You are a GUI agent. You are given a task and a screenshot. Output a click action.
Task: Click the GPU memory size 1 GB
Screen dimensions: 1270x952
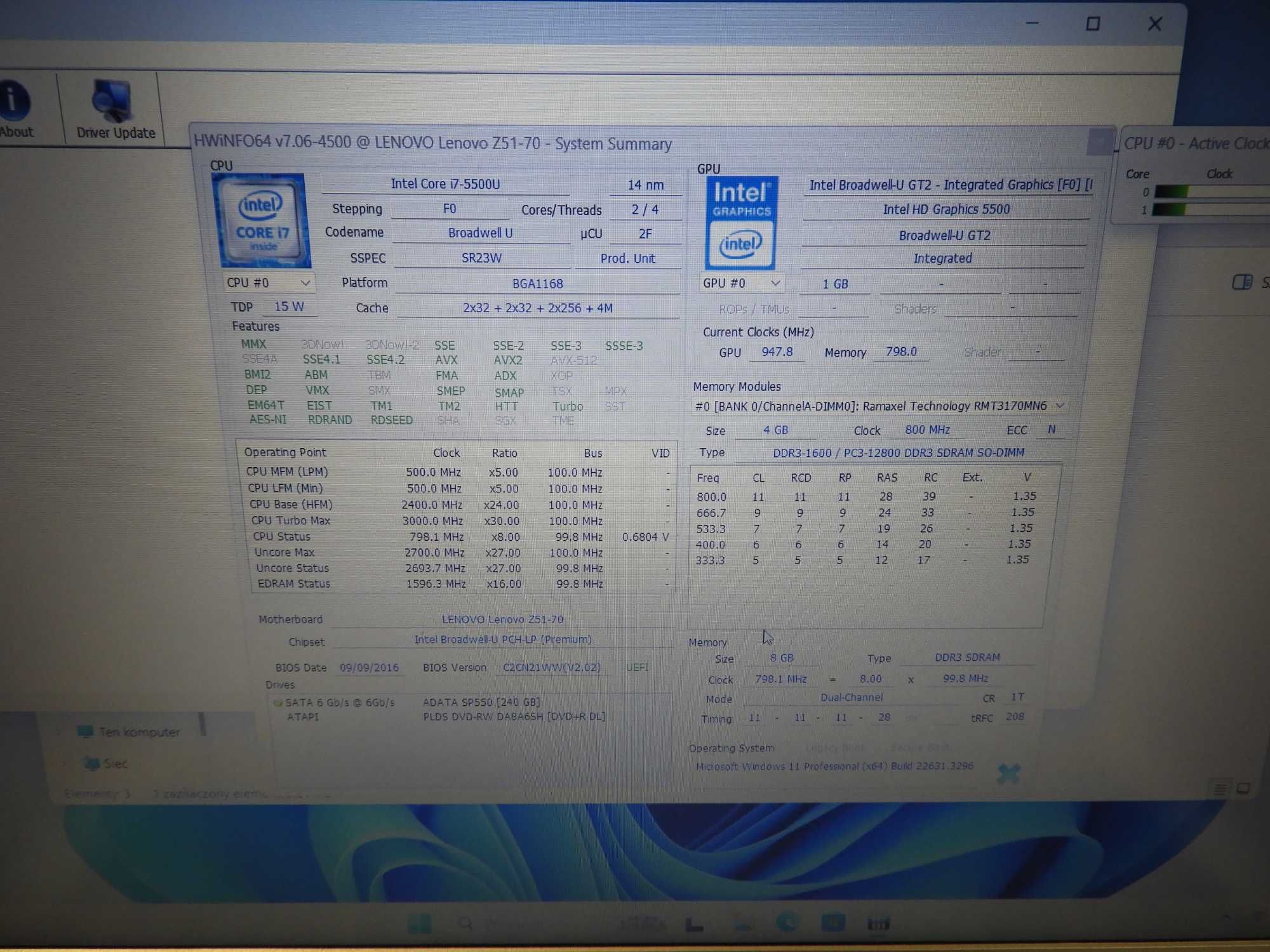[835, 284]
